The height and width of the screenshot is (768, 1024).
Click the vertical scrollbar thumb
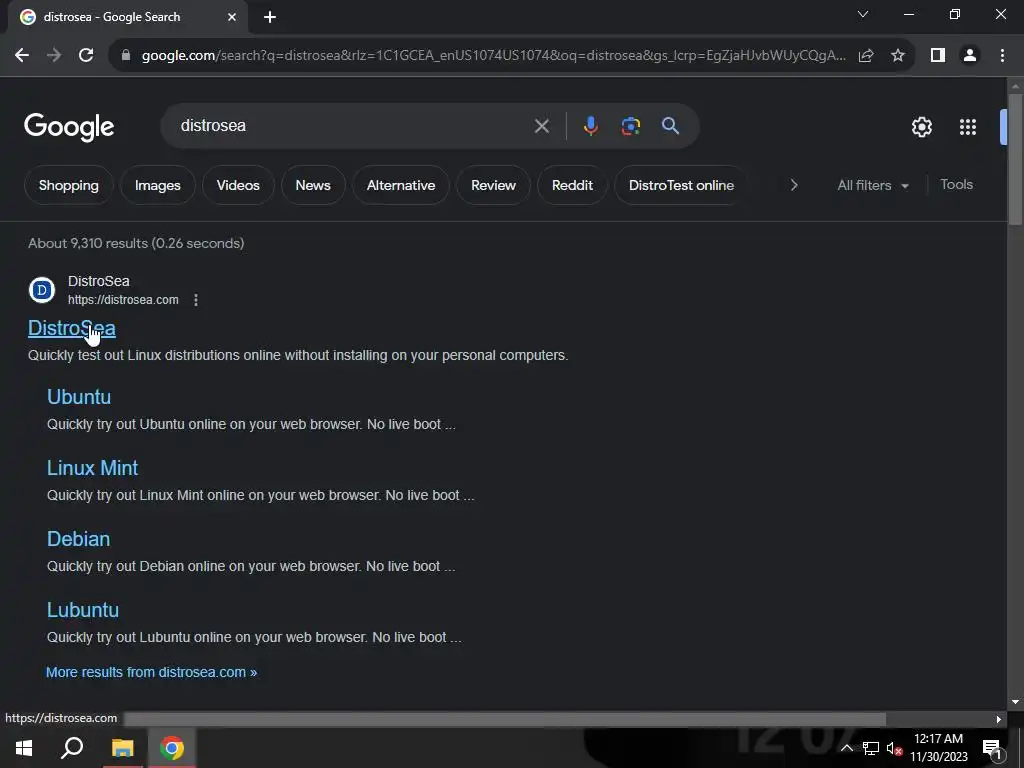(x=1015, y=160)
